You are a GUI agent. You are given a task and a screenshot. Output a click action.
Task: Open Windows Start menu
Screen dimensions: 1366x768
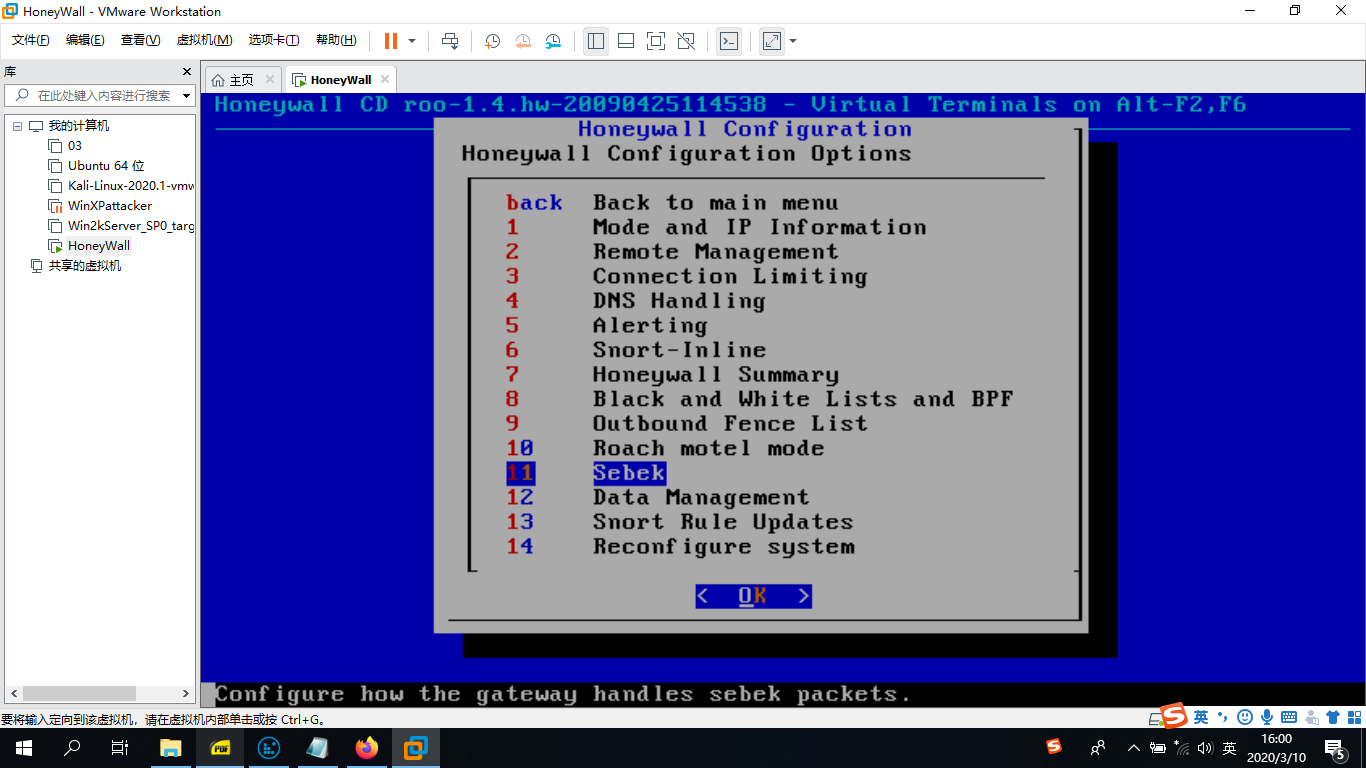[24, 747]
